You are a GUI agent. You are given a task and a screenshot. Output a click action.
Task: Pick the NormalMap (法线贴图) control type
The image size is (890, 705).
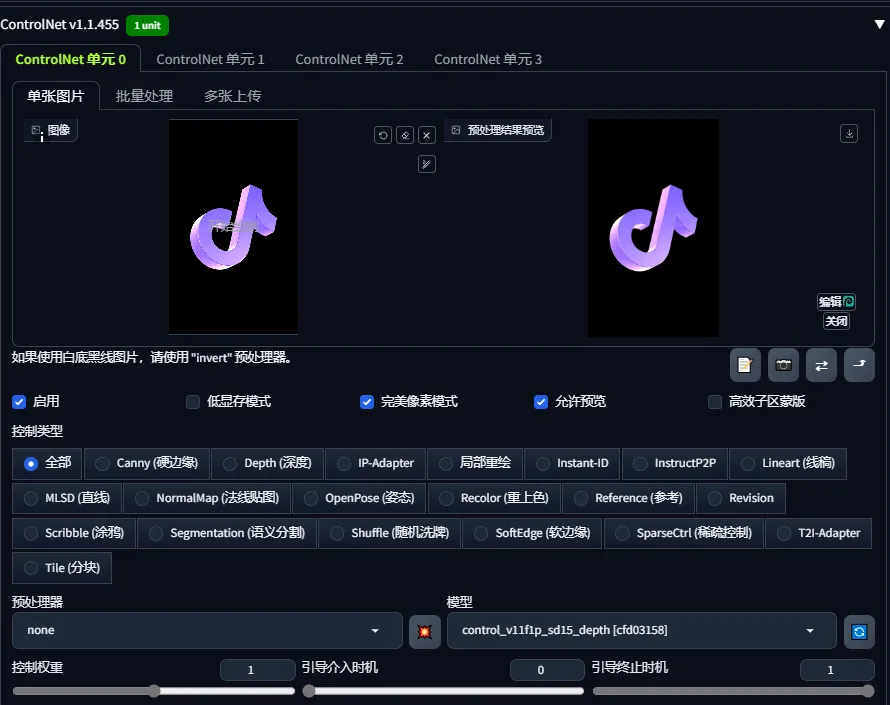[x=207, y=498]
